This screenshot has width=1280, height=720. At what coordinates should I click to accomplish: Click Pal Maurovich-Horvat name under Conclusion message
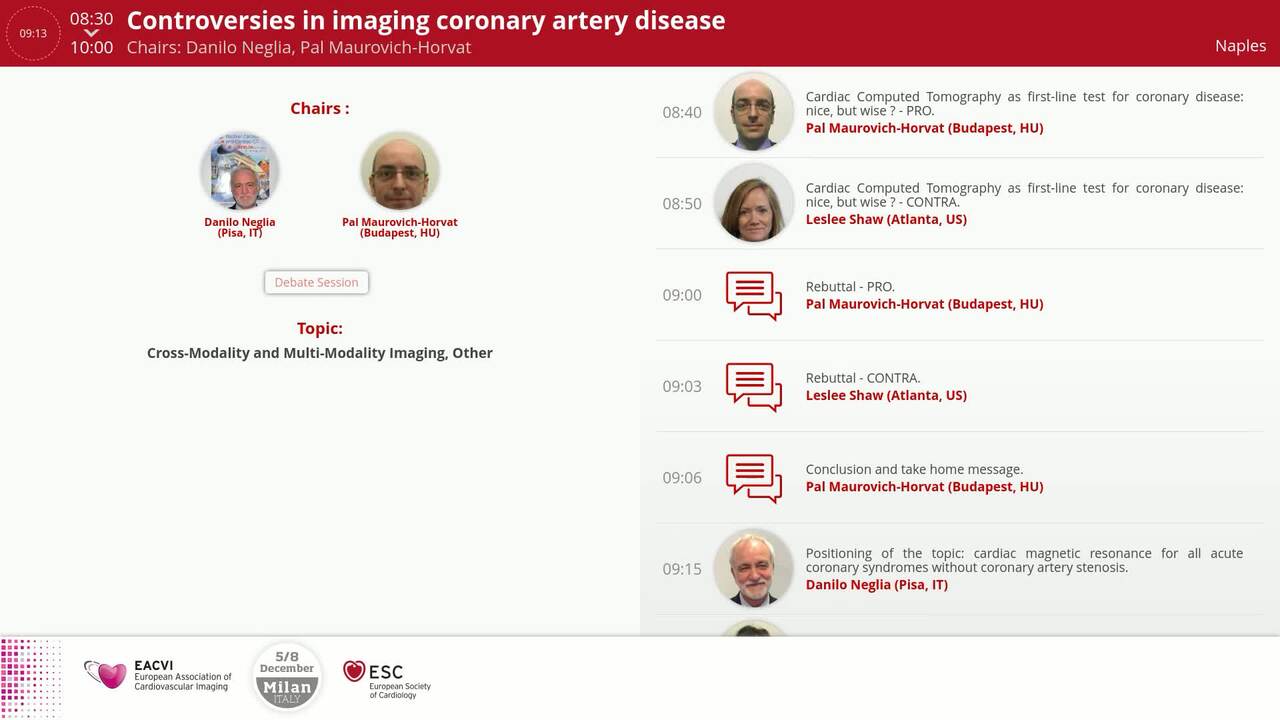[924, 487]
